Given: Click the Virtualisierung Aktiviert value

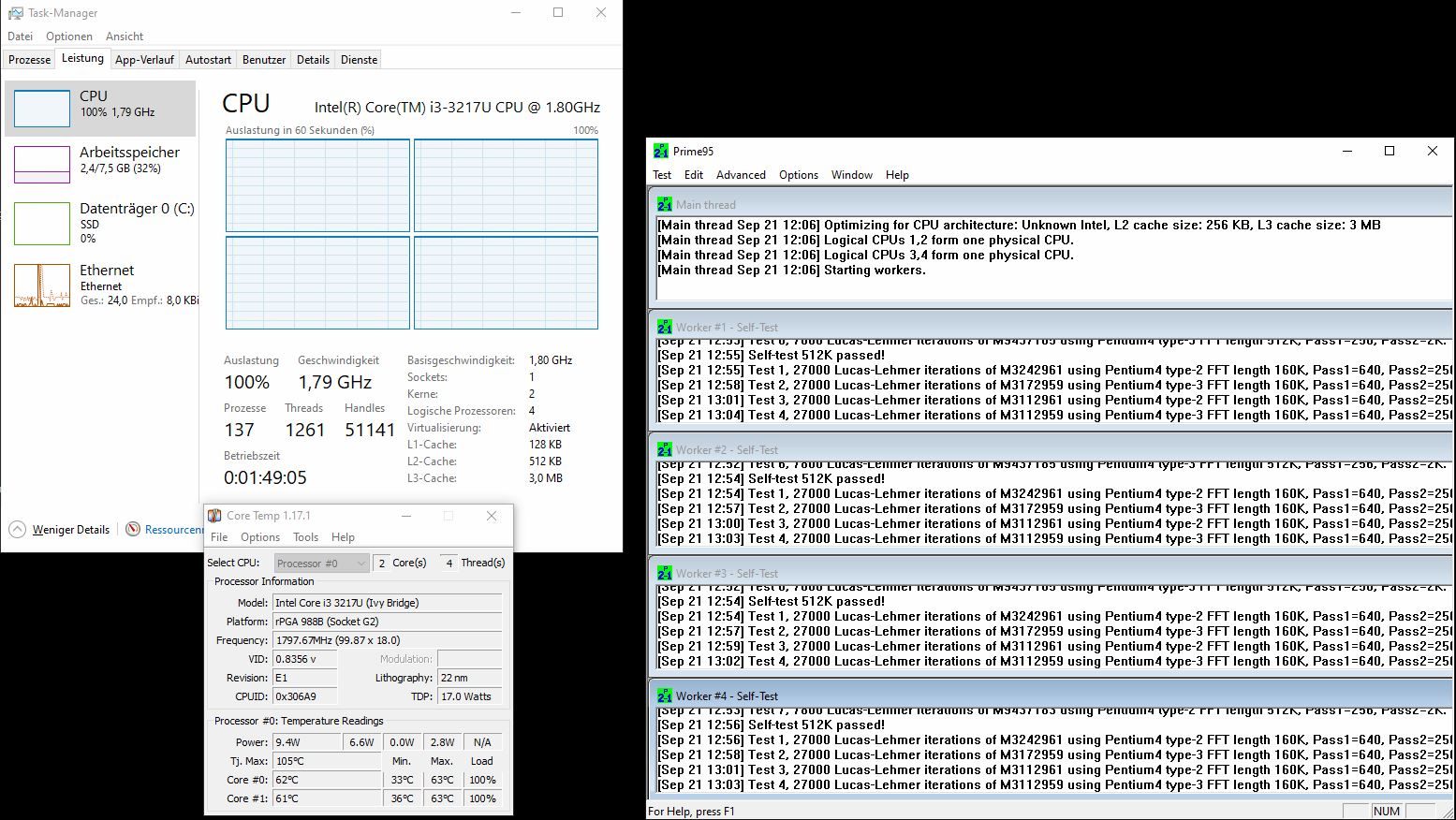Looking at the screenshot, I should (x=550, y=428).
